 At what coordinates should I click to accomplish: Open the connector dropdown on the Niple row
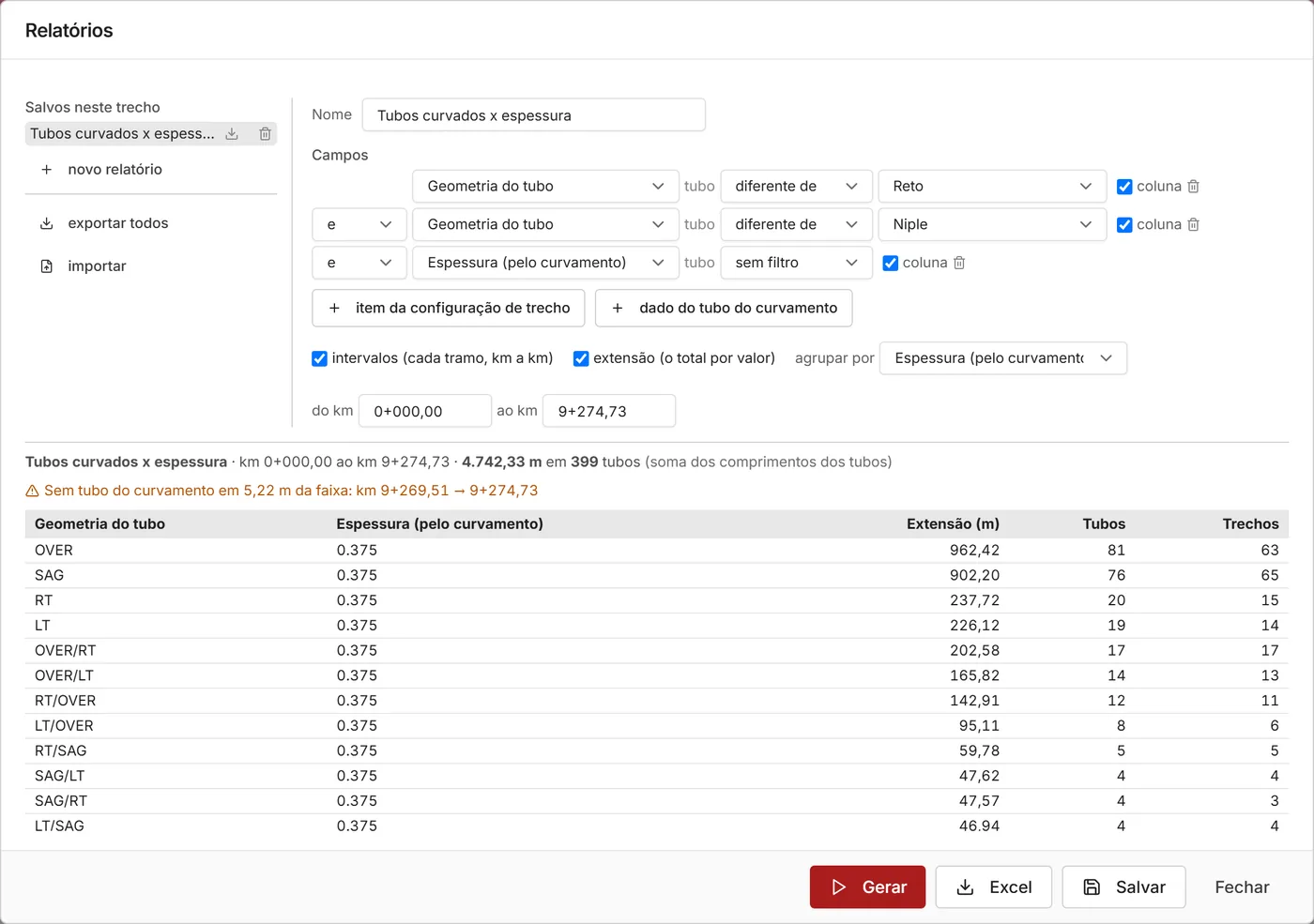[x=359, y=225]
